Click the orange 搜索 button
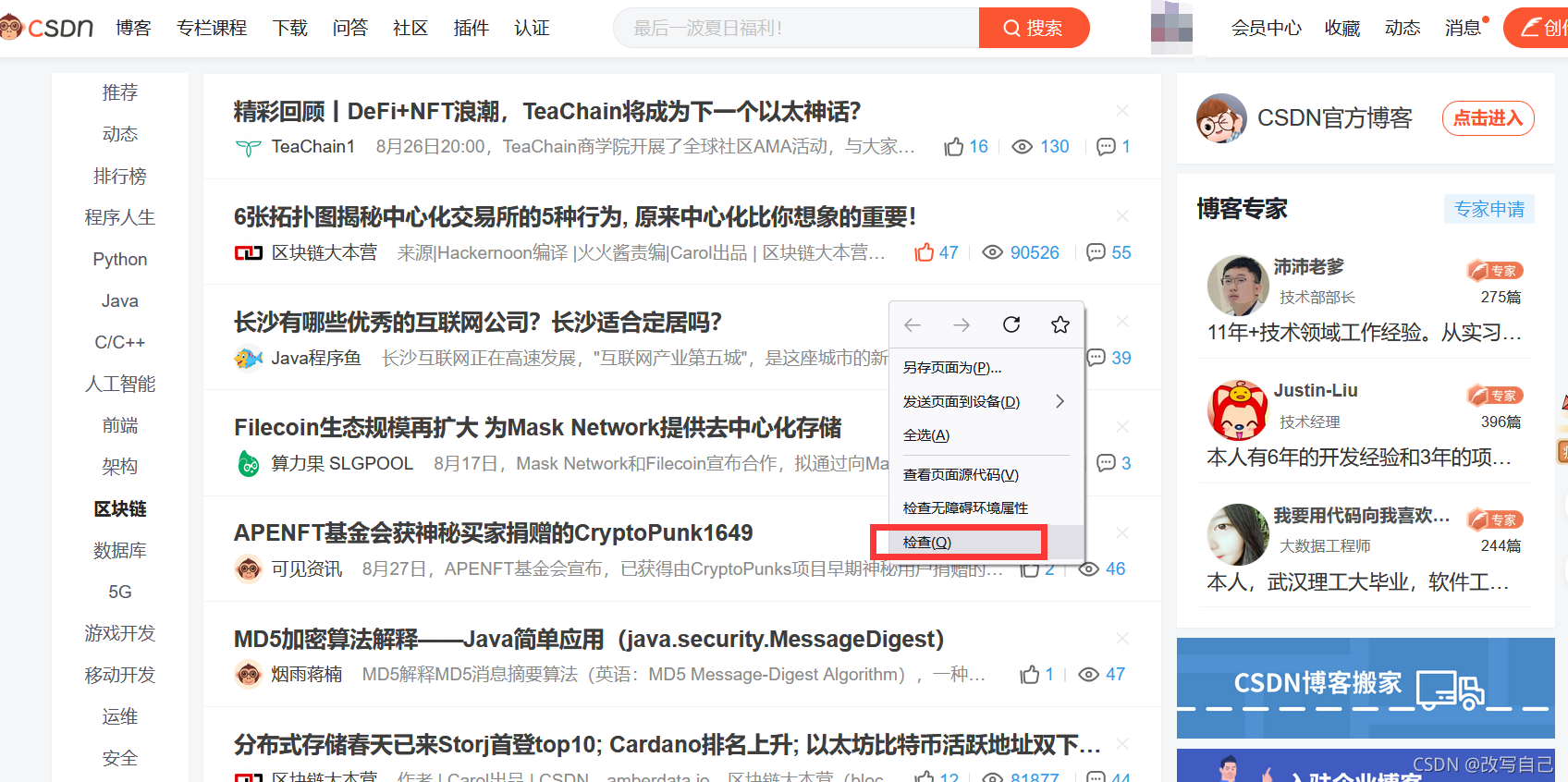The image size is (1568, 782). click(x=1034, y=28)
